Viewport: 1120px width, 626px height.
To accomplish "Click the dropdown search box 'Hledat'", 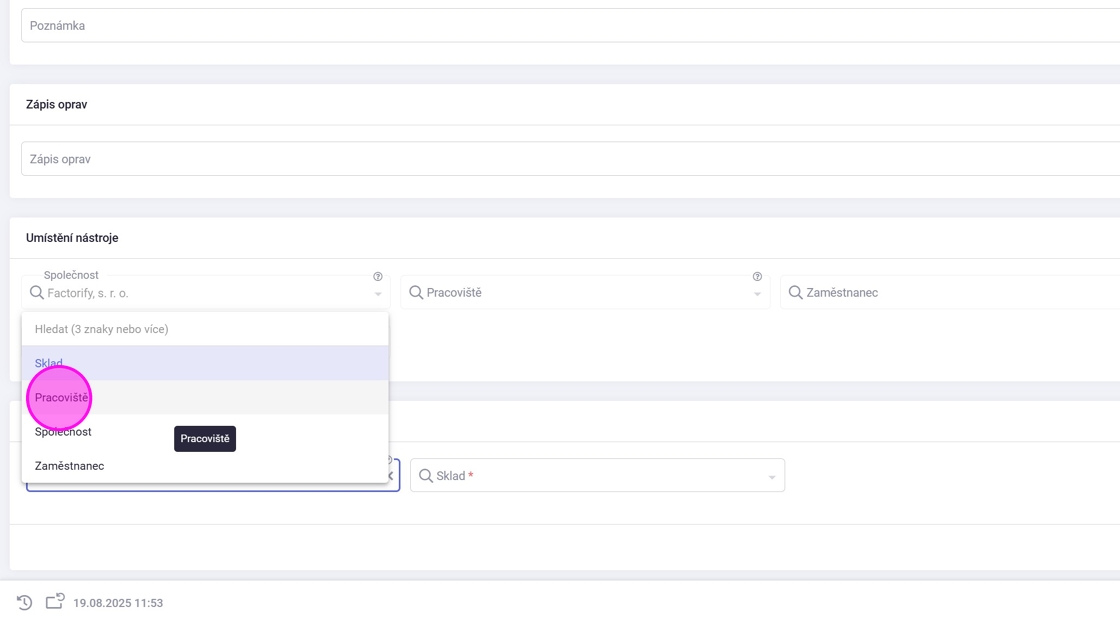I will coord(205,329).
